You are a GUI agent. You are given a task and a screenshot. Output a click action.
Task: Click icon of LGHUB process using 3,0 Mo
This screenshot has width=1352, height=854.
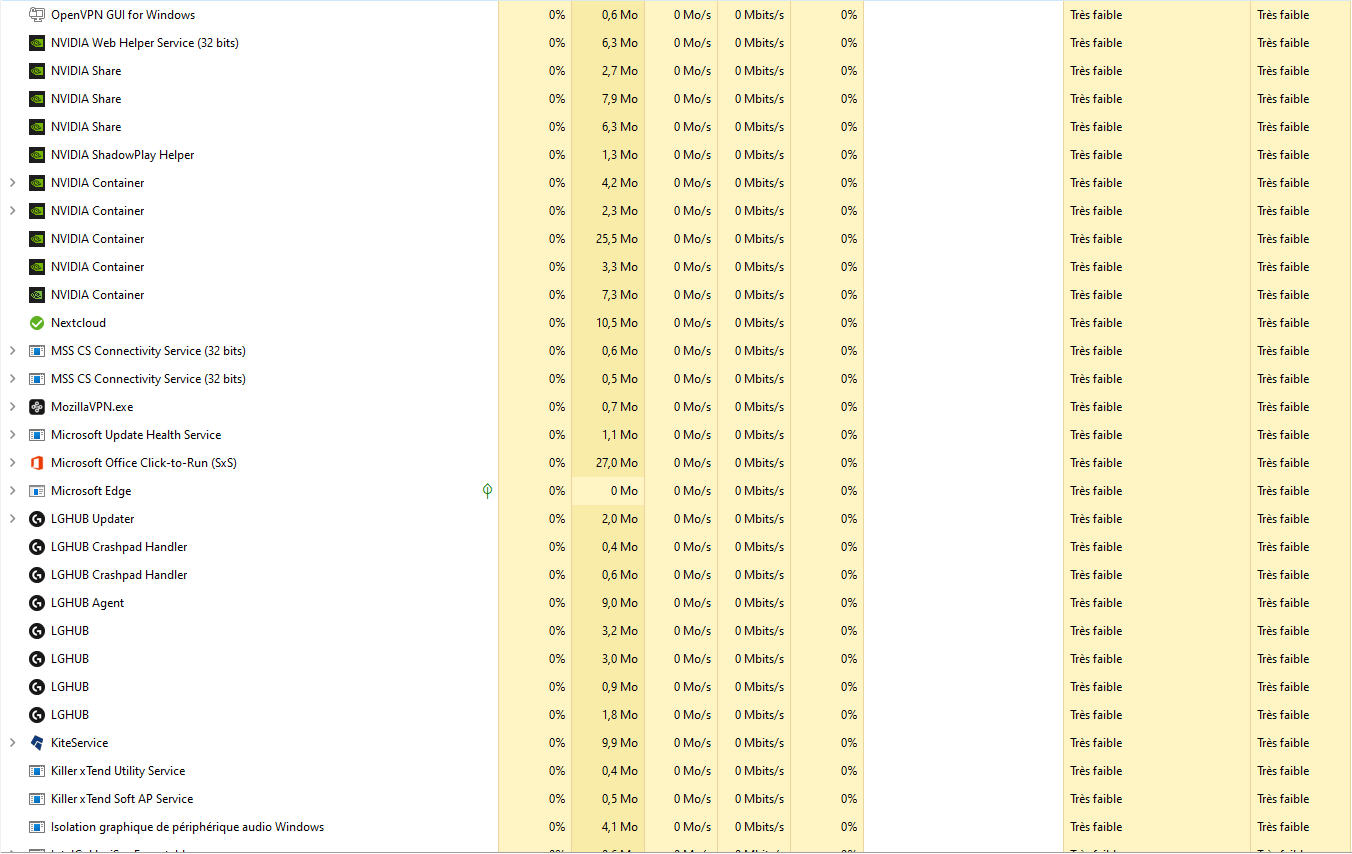(37, 659)
